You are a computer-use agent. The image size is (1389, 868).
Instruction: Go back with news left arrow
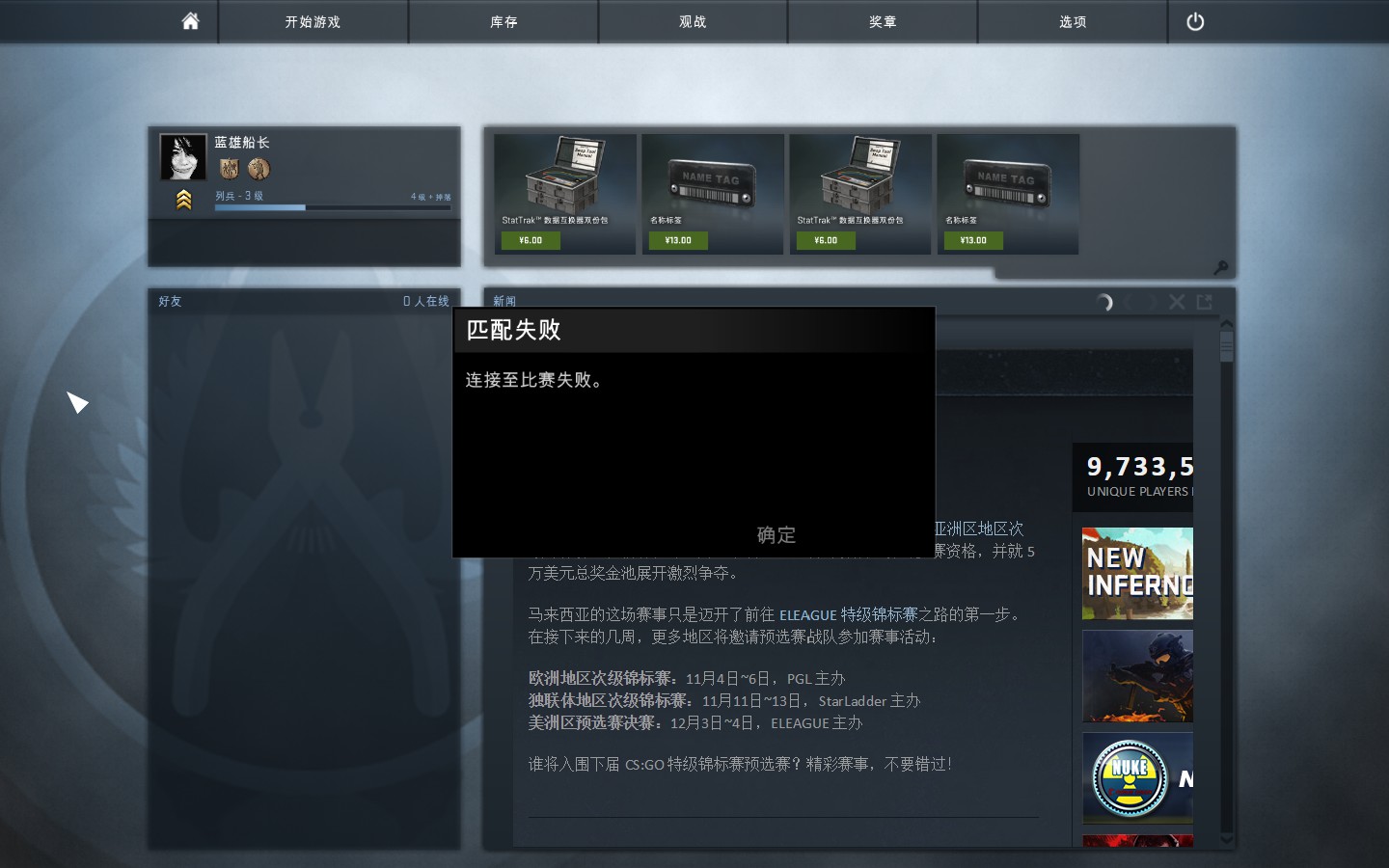click(1128, 302)
